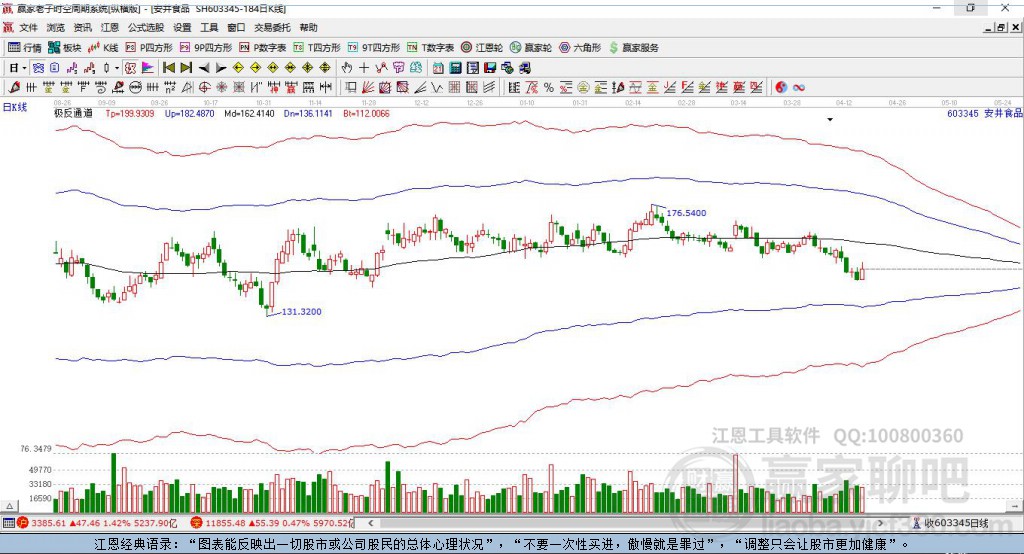This screenshot has width=1024, height=554.
Task: Switch to K线 chart view
Action: [x=103, y=48]
